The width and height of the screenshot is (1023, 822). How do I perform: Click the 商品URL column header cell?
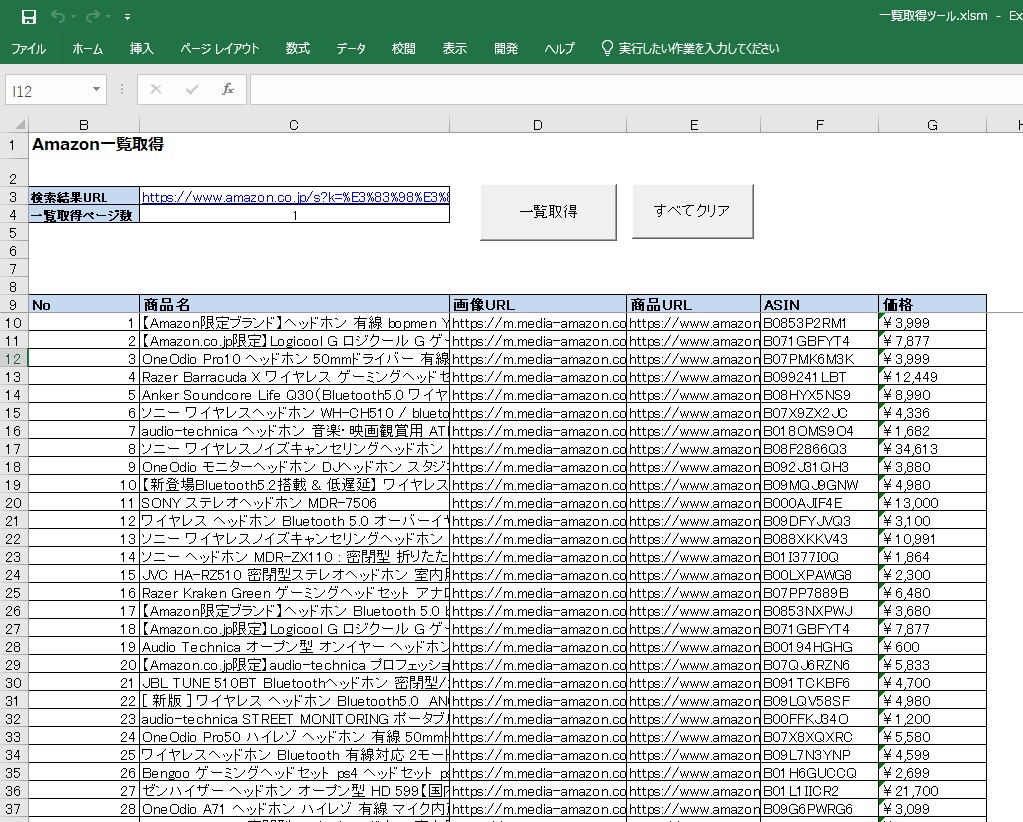click(694, 304)
